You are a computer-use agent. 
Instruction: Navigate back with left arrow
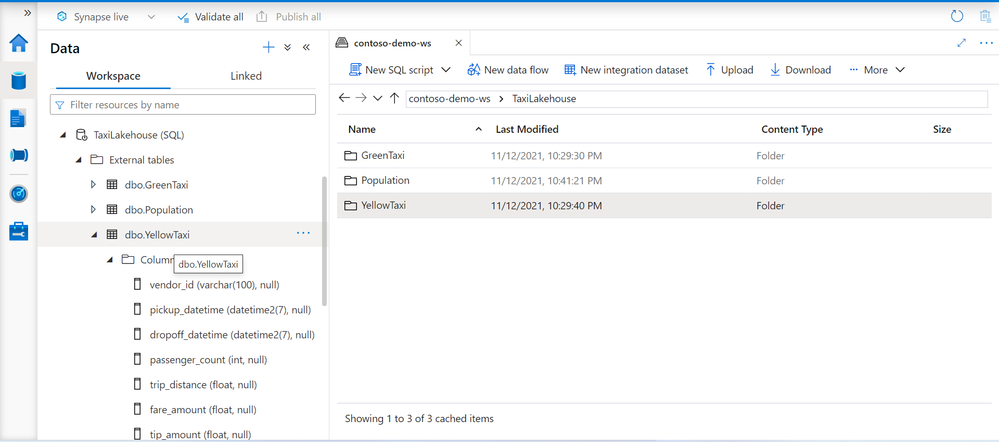[345, 98]
